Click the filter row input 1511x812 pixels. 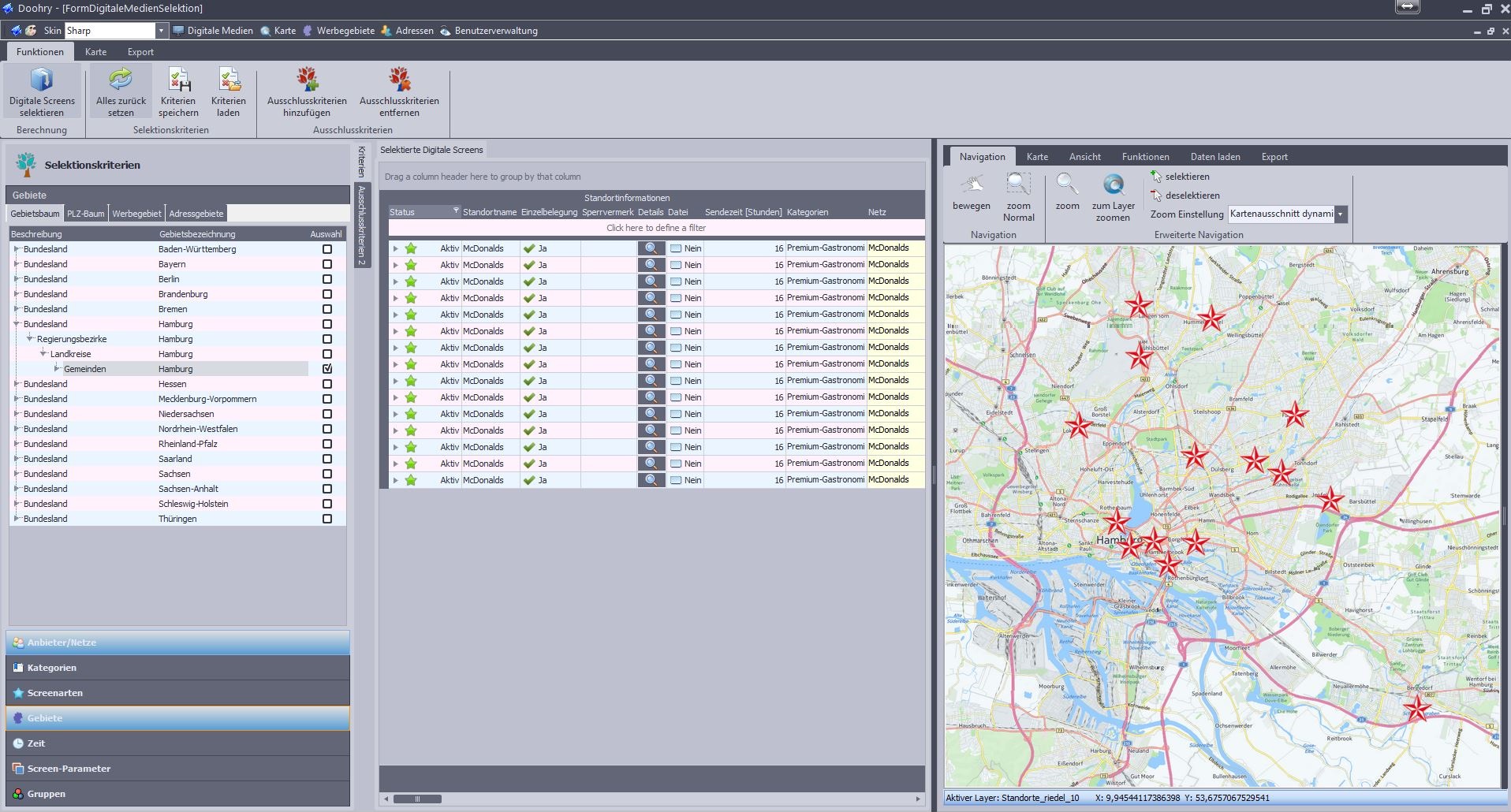(x=656, y=228)
